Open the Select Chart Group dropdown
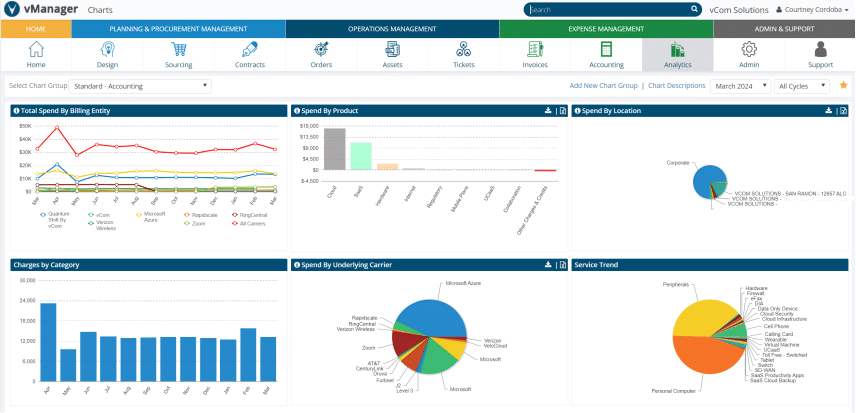The height and width of the screenshot is (413, 856). pyautogui.click(x=140, y=86)
